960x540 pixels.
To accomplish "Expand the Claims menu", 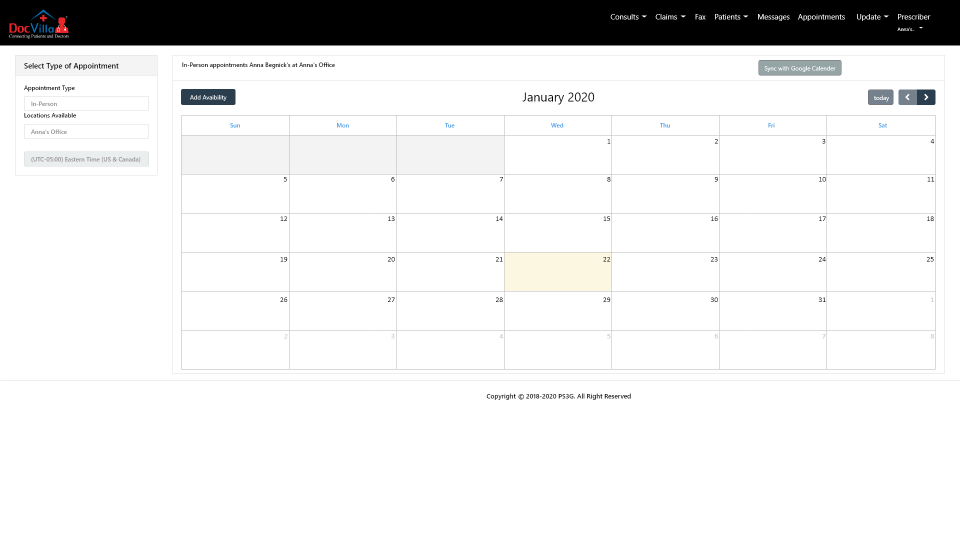I will [x=670, y=17].
